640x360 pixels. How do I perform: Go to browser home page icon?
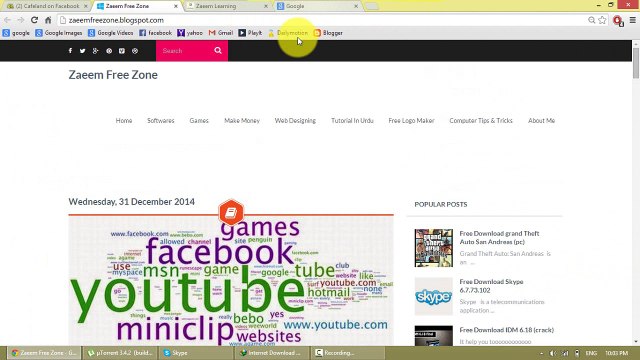[48, 20]
